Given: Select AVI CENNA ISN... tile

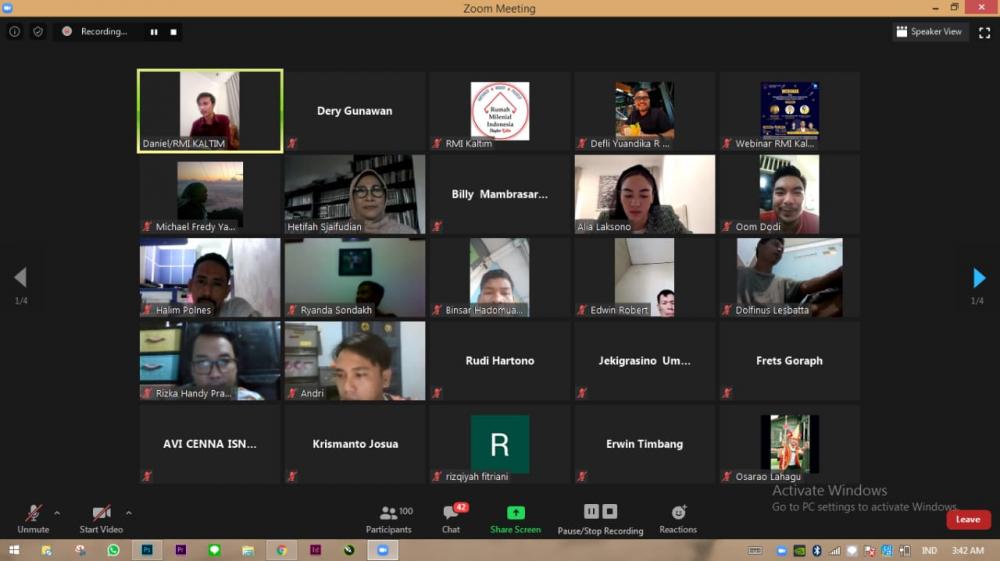Looking at the screenshot, I should 210,444.
